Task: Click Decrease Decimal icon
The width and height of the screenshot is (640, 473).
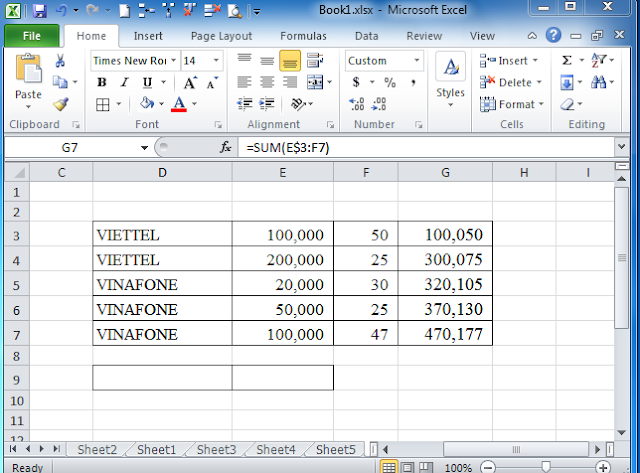Action: 378,104
